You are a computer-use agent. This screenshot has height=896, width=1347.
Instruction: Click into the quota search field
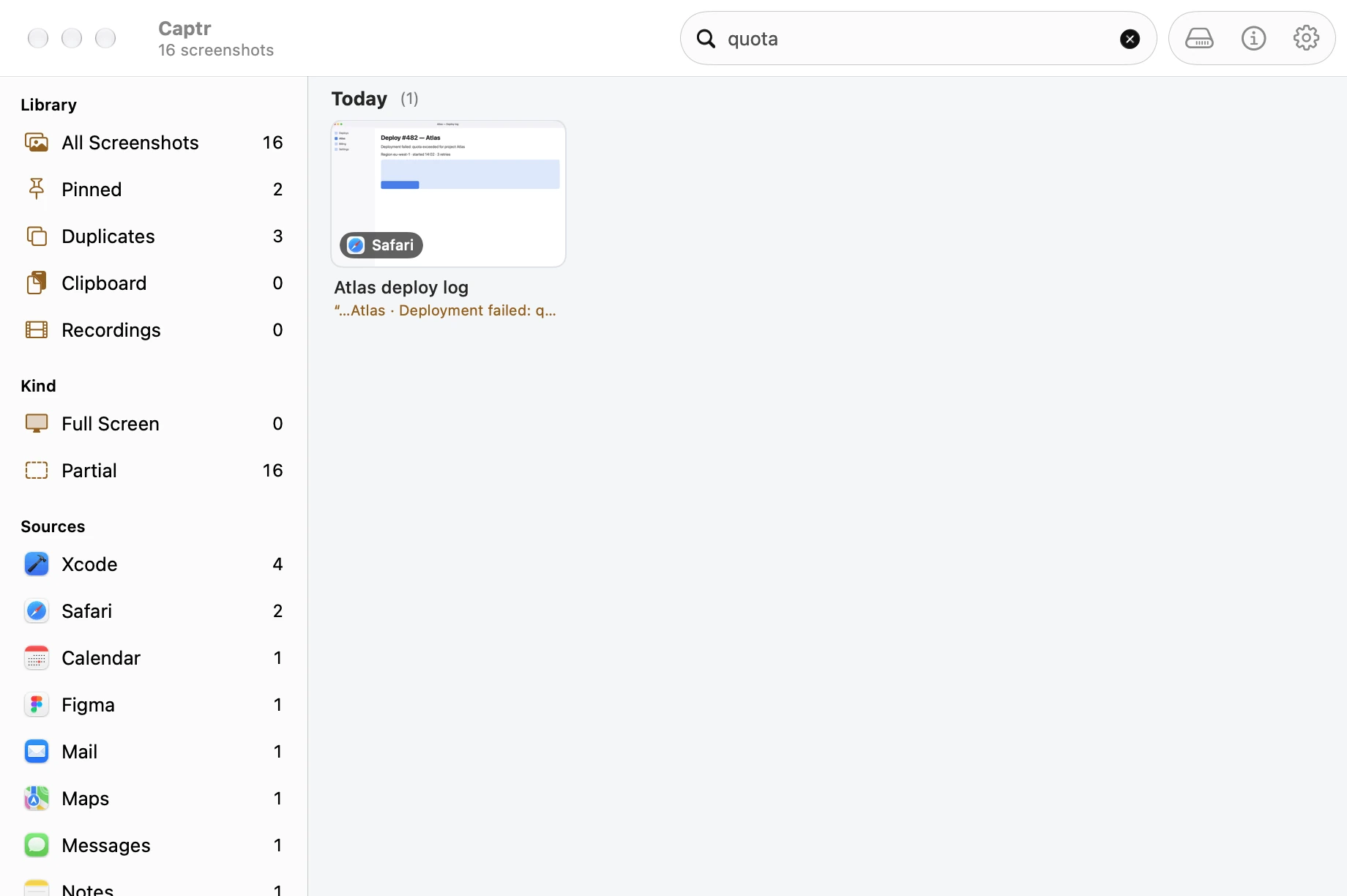coord(918,38)
